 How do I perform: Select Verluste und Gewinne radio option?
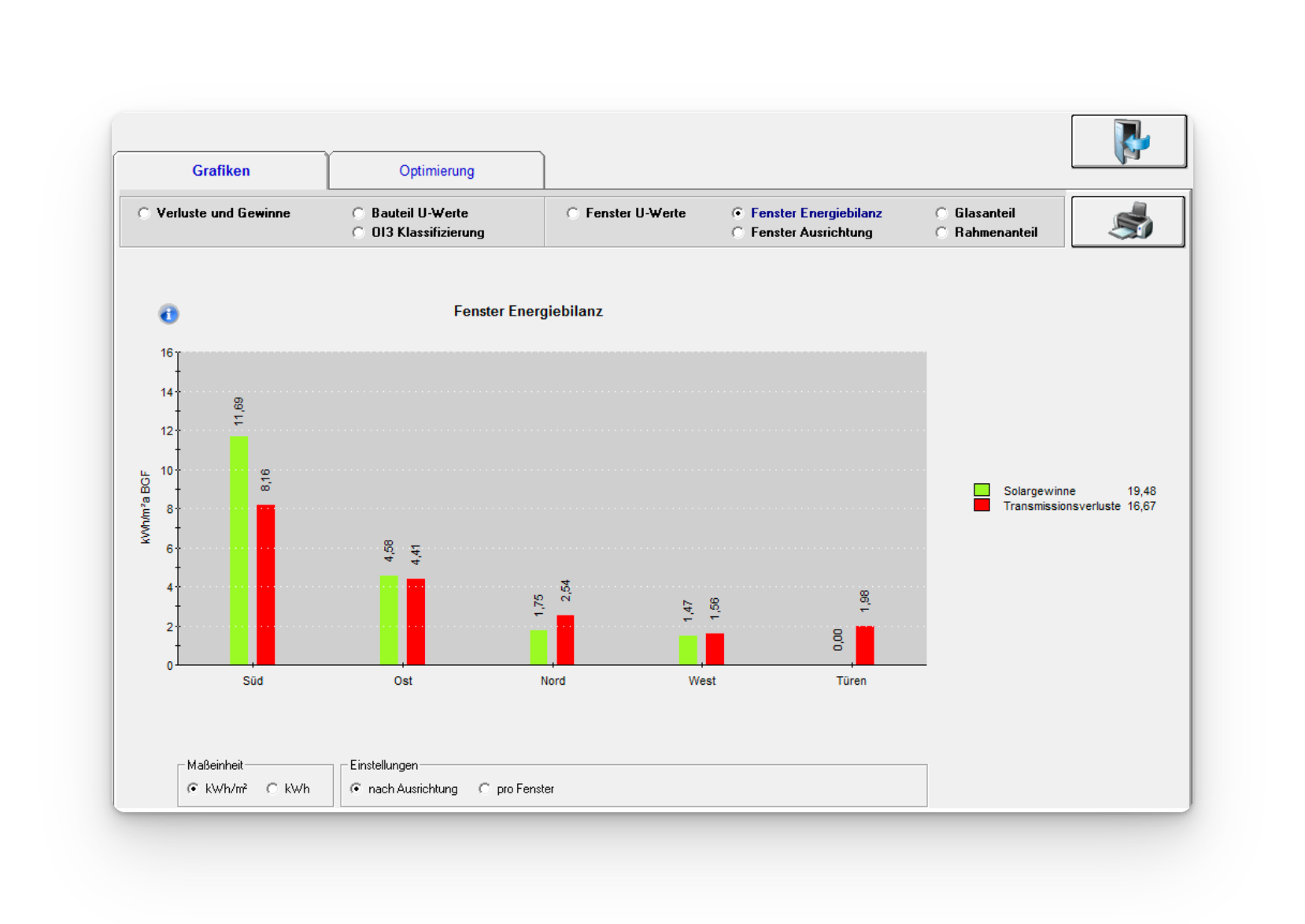[144, 213]
